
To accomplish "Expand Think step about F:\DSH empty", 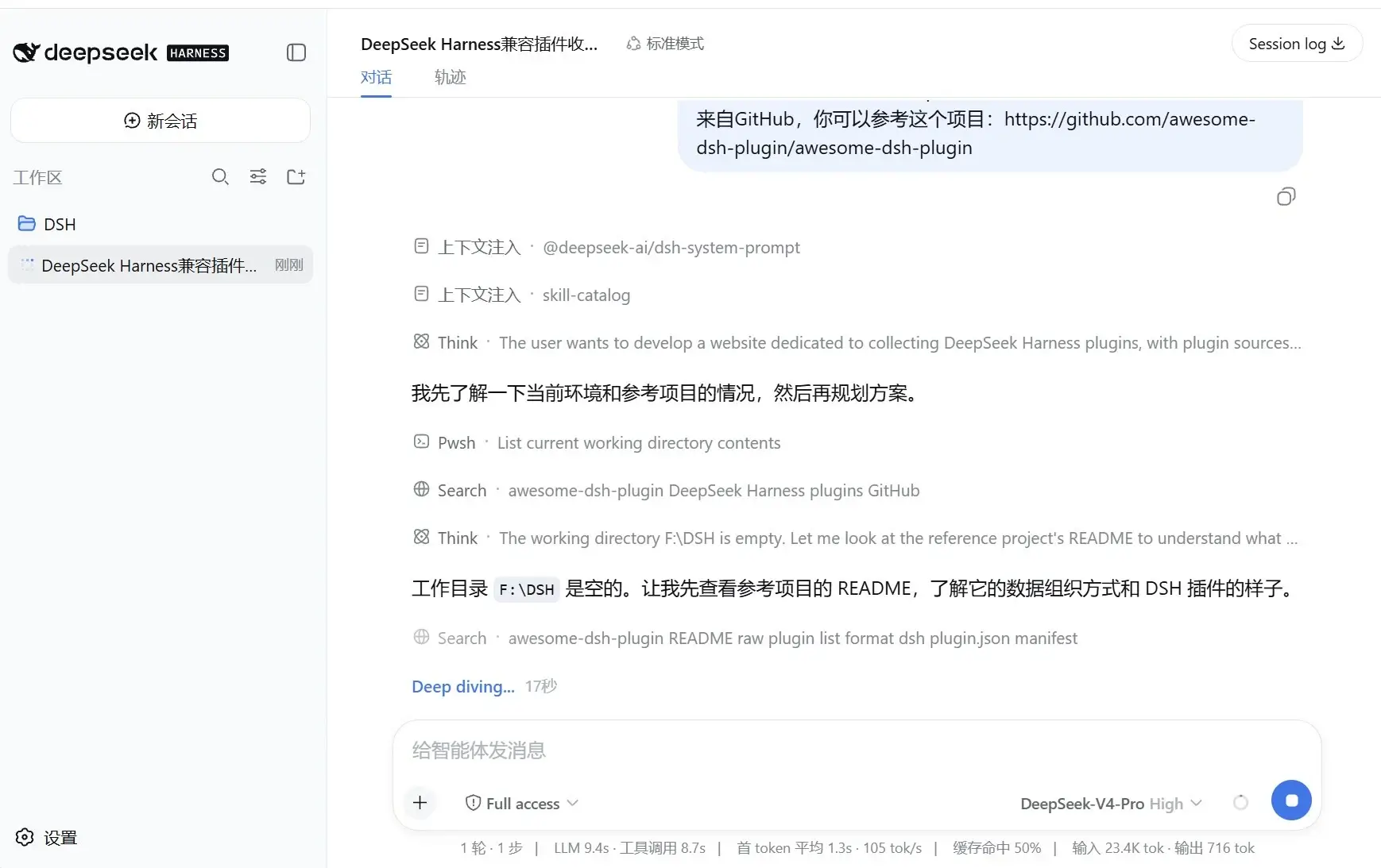I will coord(856,538).
